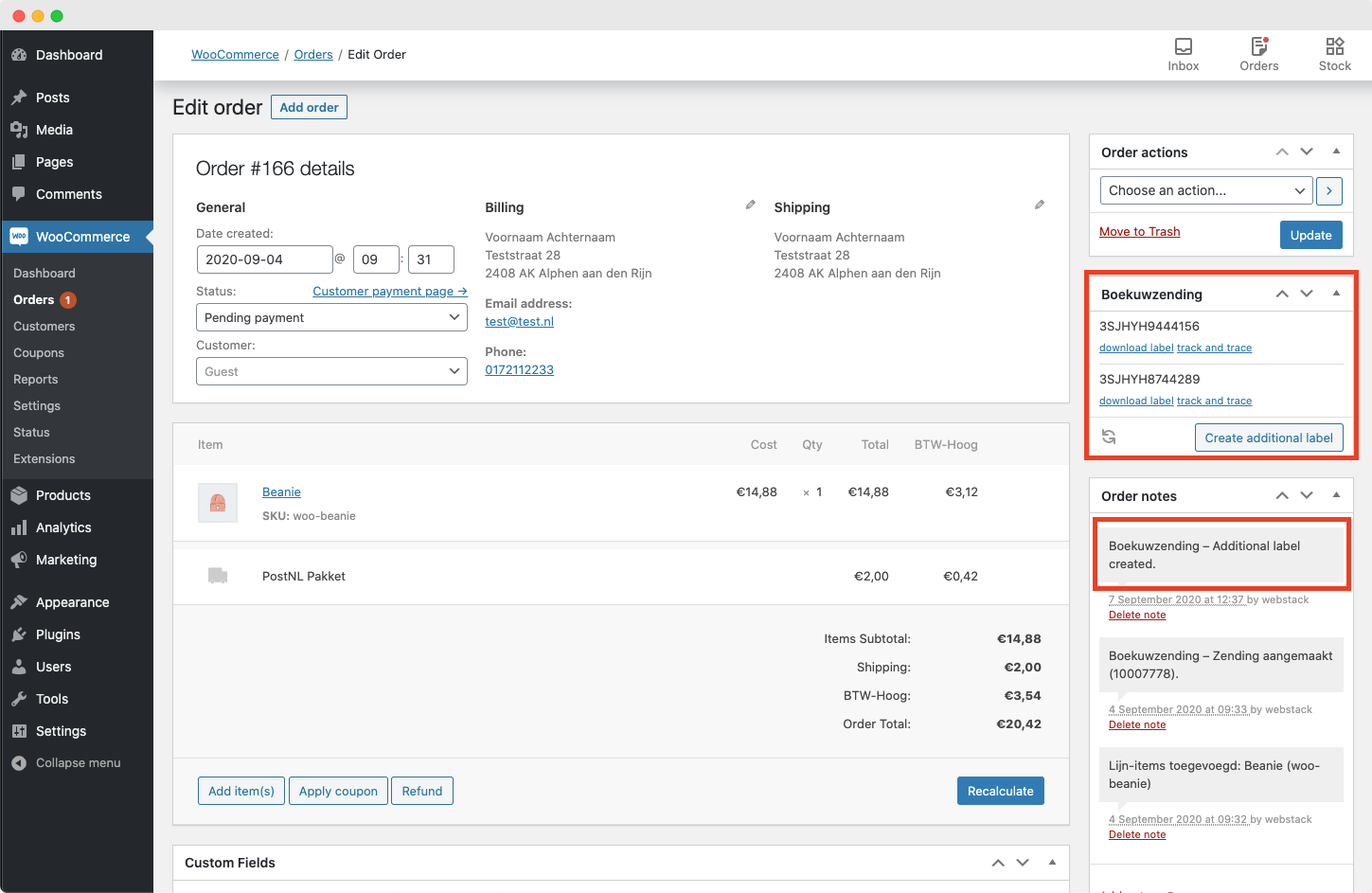Click the date created input field
This screenshot has width=1372, height=893.
[x=264, y=259]
